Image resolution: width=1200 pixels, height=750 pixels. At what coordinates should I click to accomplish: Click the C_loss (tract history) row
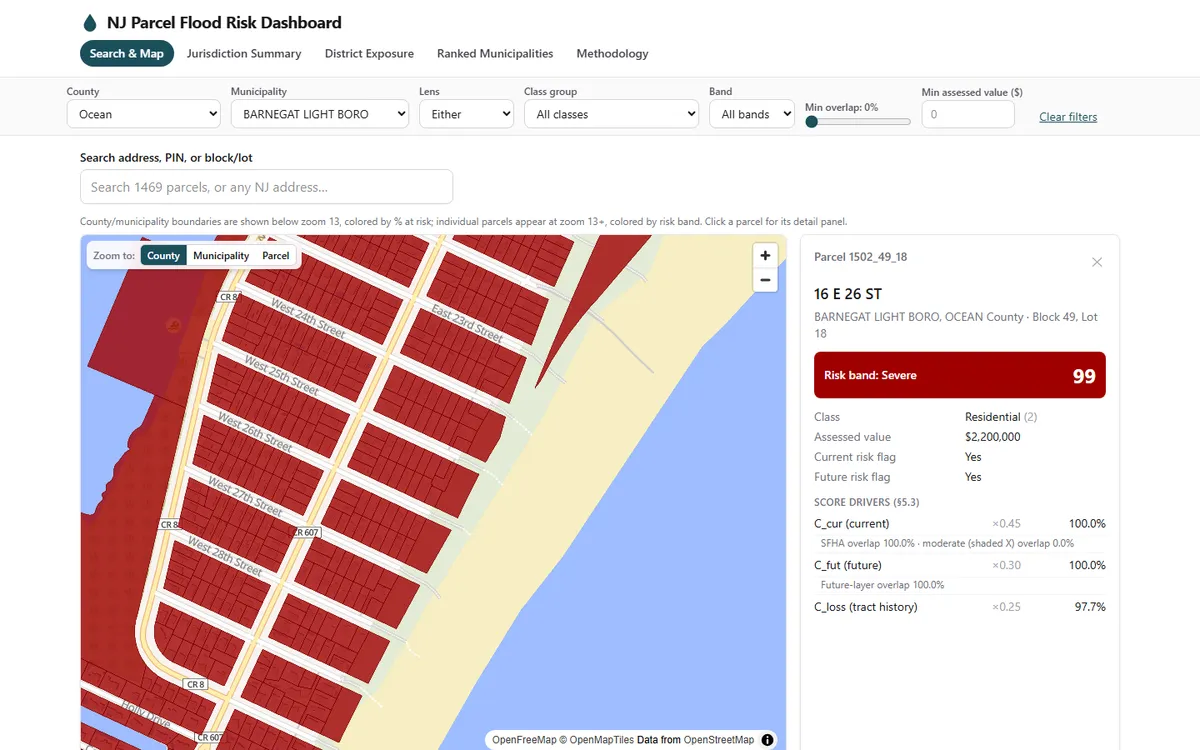[x=960, y=607]
